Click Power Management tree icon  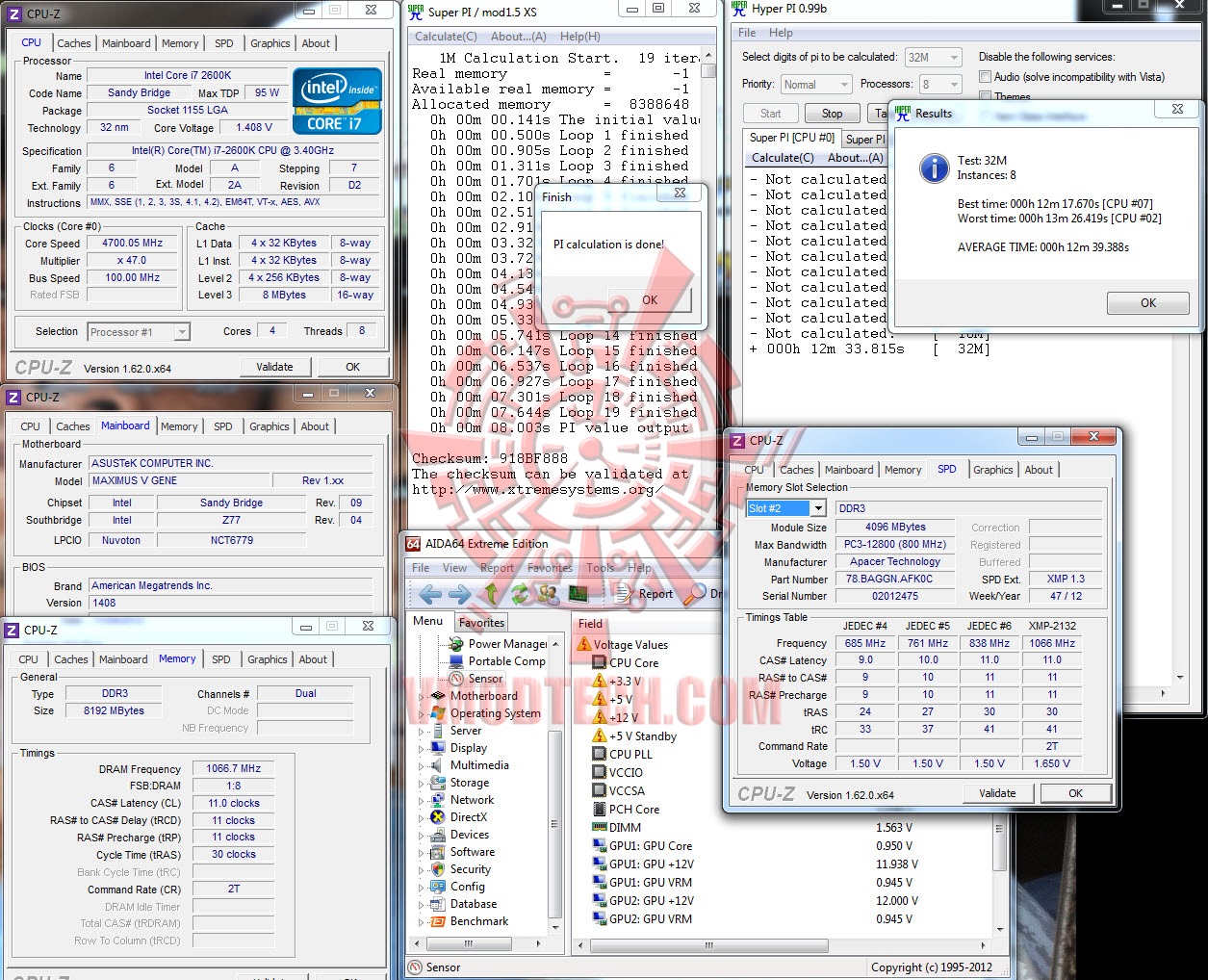(x=457, y=644)
